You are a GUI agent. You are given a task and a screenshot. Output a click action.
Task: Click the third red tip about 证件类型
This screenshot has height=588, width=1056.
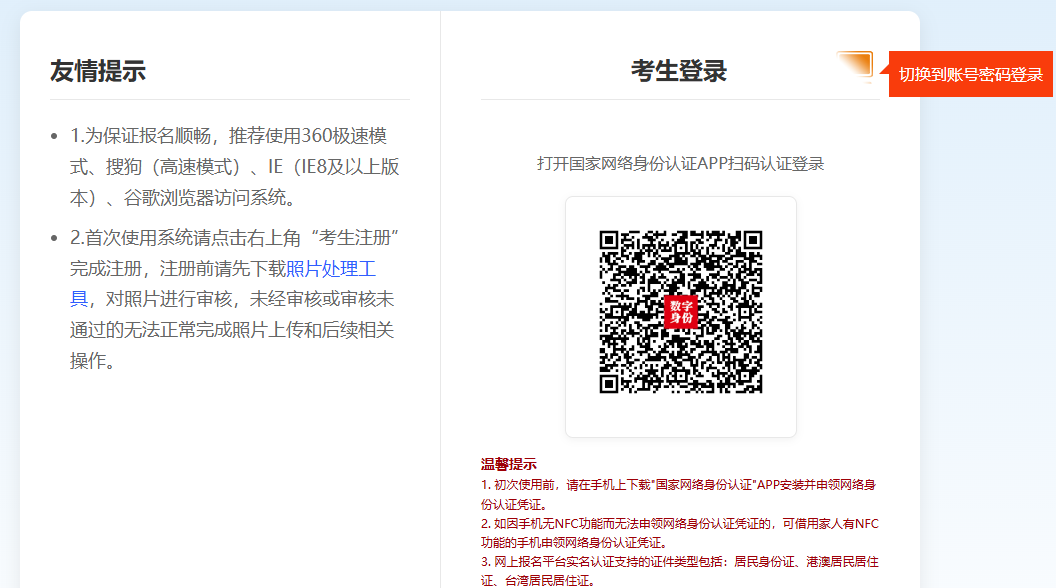click(x=679, y=570)
